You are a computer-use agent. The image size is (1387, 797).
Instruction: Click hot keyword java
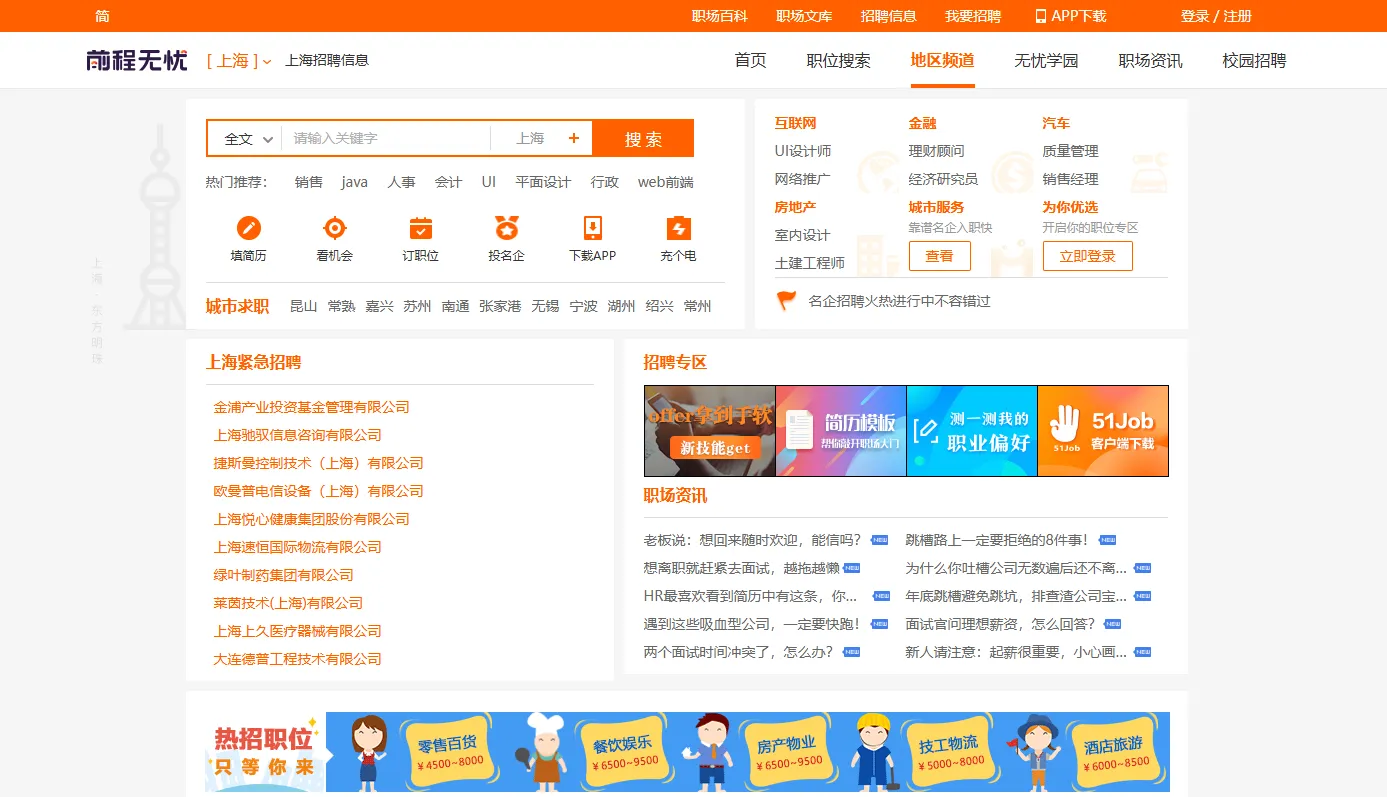tap(354, 182)
